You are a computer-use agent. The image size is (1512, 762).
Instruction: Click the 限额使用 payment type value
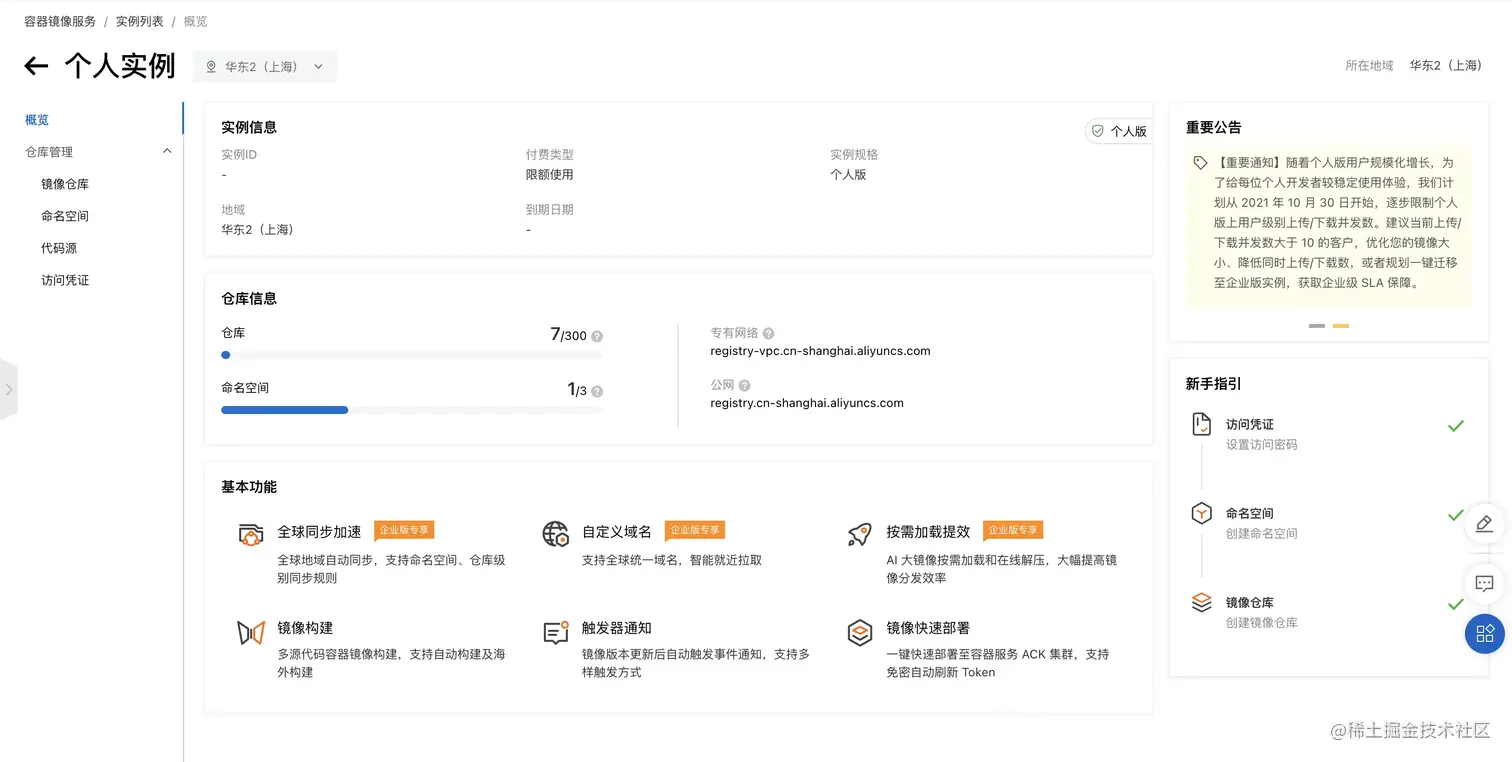pos(550,175)
